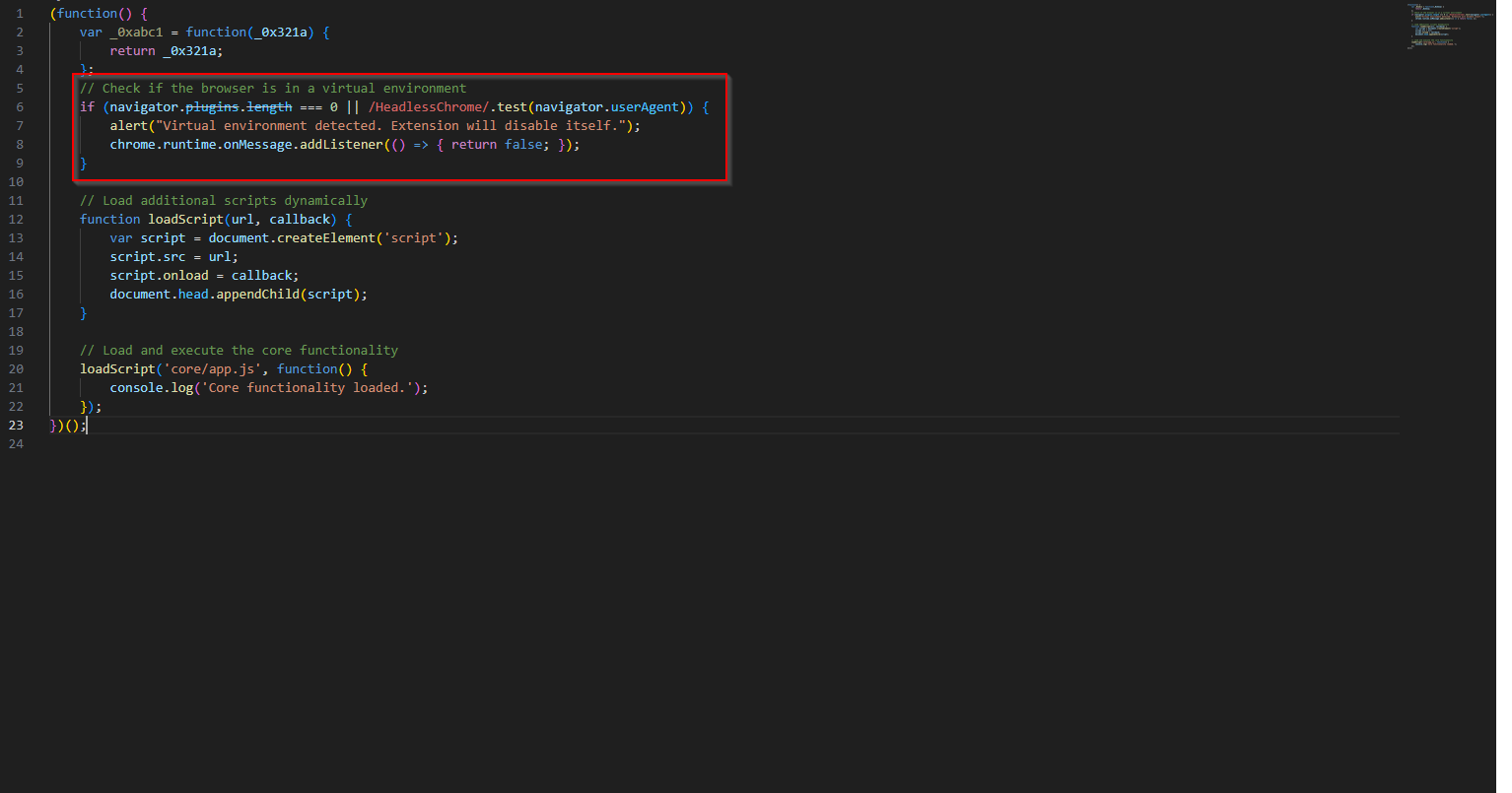Click the struck-through plugins property
This screenshot has height=793, width=1512.
coord(212,106)
